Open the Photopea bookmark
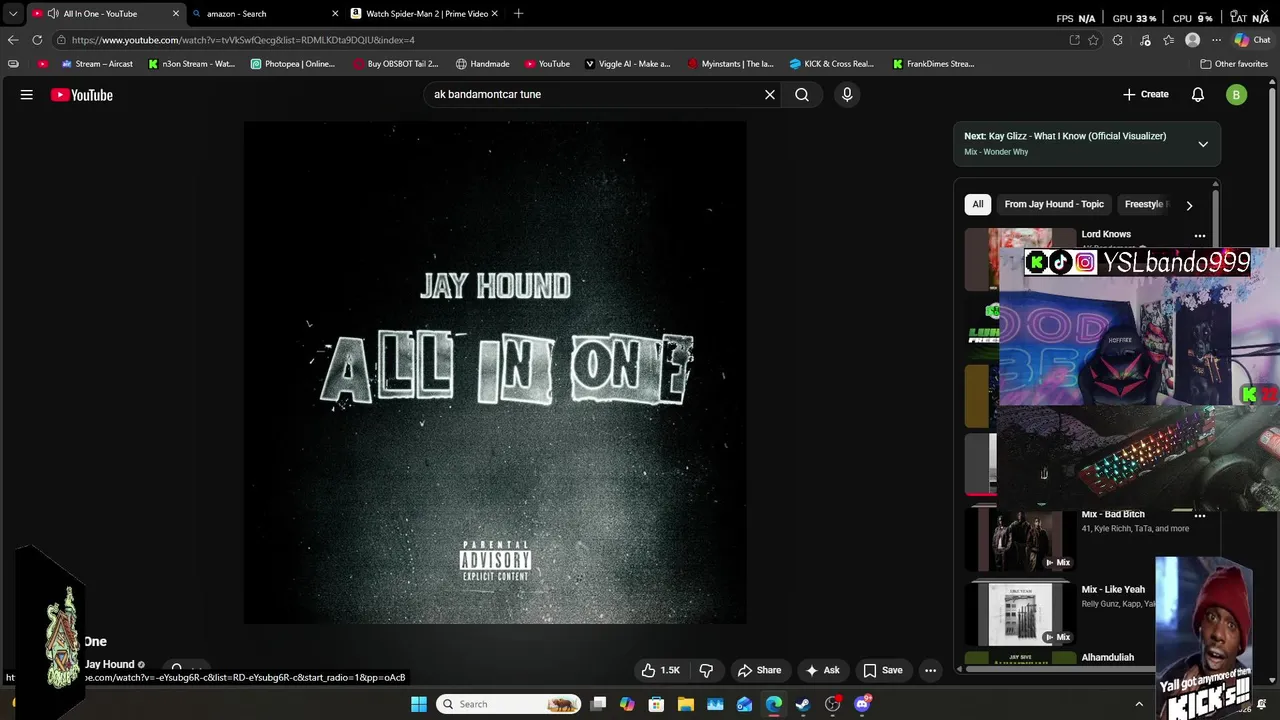Image resolution: width=1280 pixels, height=720 pixels. [x=292, y=64]
